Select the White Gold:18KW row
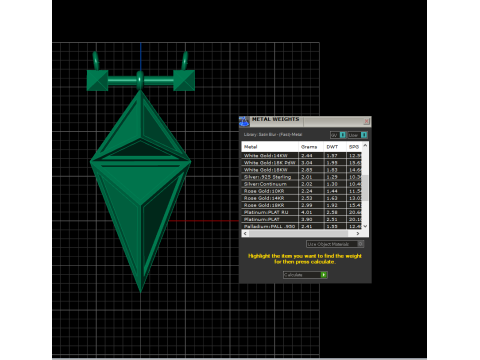Image resolution: width=480 pixels, height=360 pixels. (x=302, y=170)
